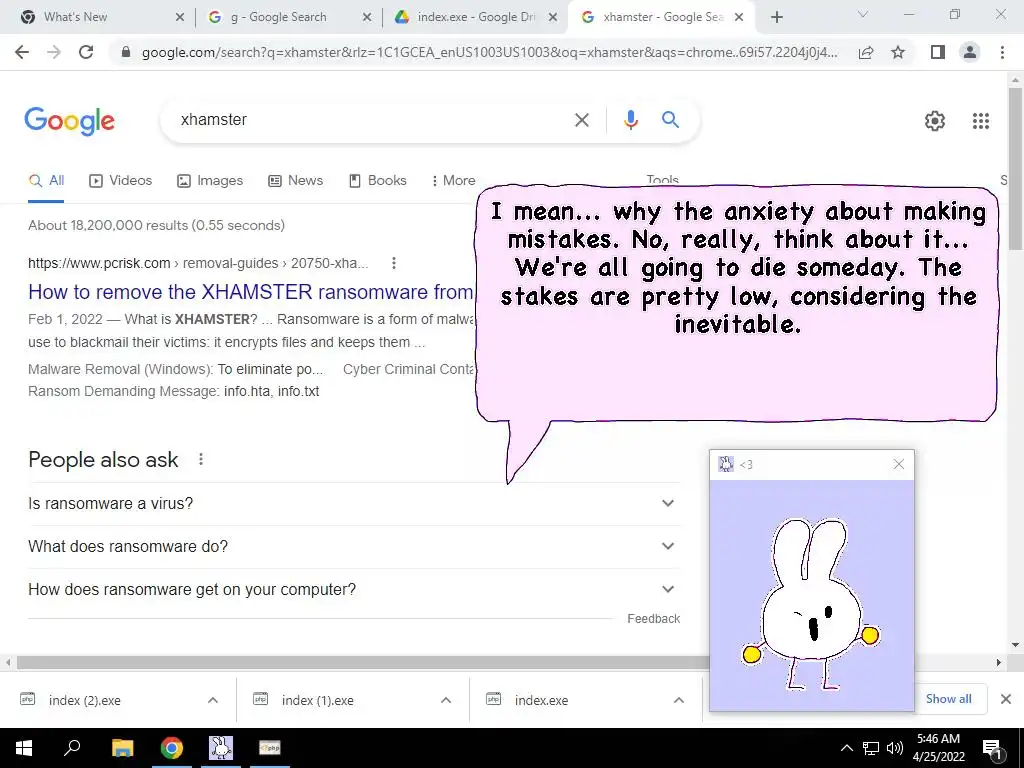The image size is (1024, 768).
Task: Close the What's New tab
Action: [180, 18]
